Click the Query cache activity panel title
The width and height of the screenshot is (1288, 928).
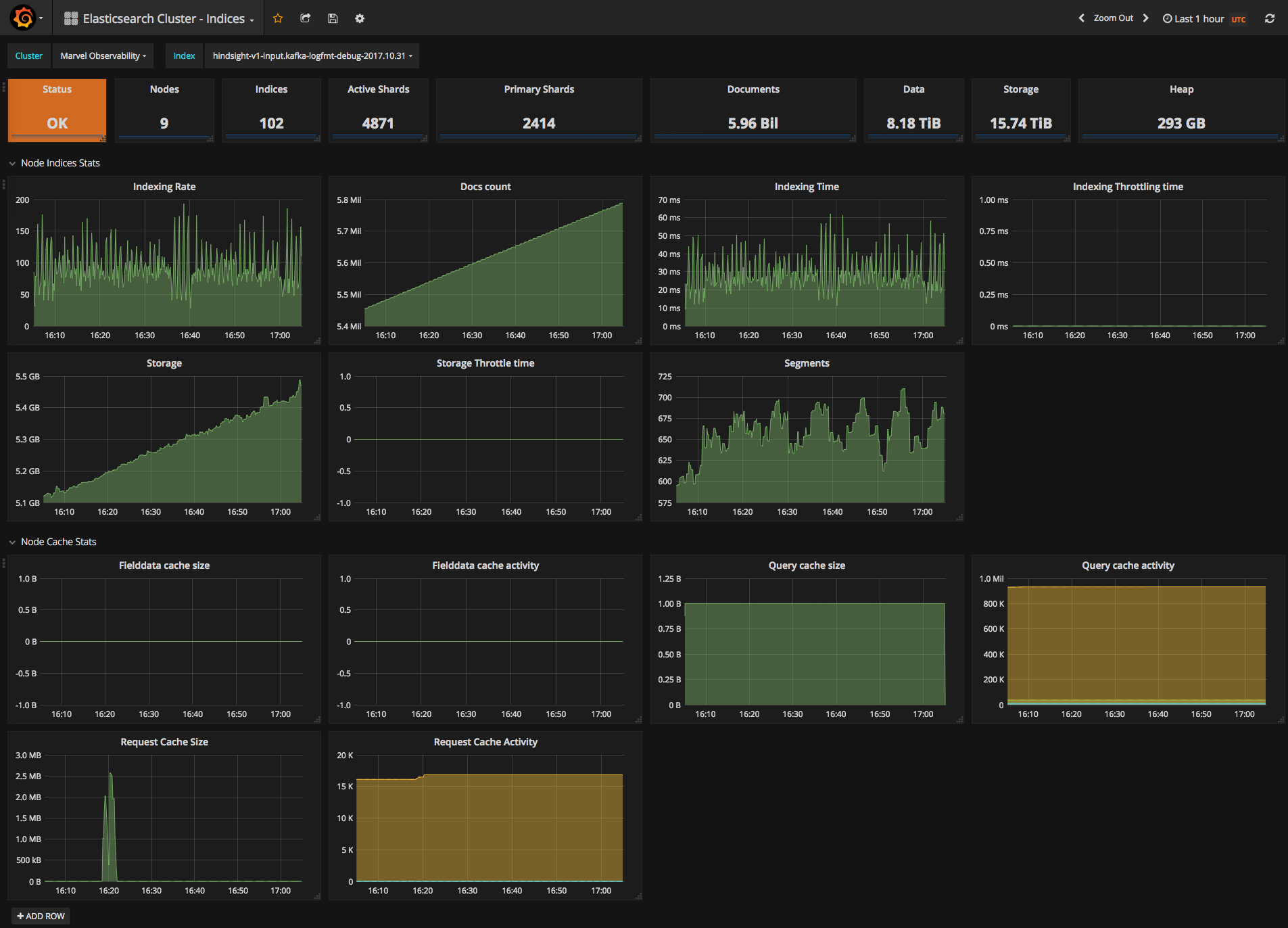click(x=1127, y=565)
